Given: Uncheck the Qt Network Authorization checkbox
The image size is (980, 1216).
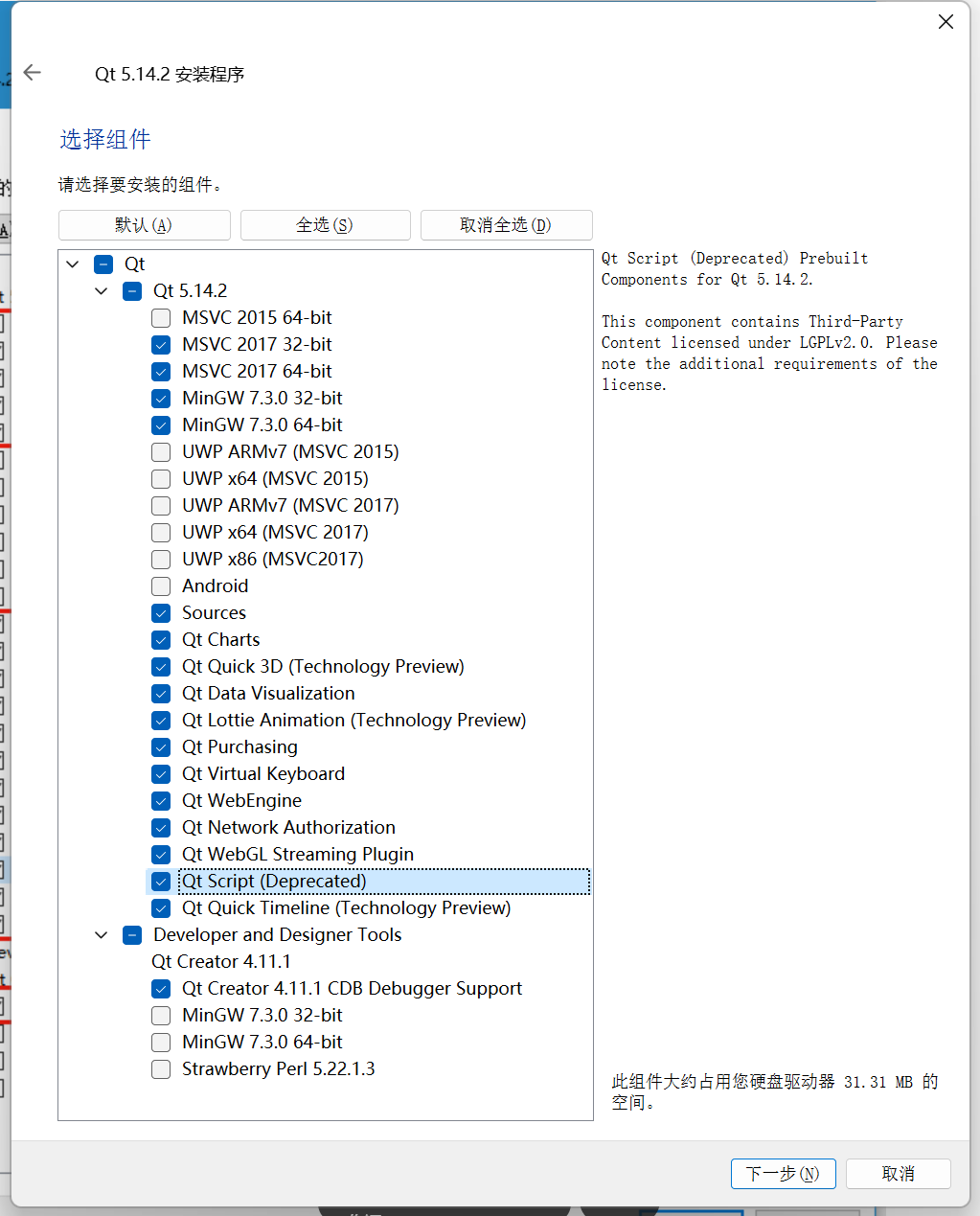Looking at the screenshot, I should [x=161, y=827].
